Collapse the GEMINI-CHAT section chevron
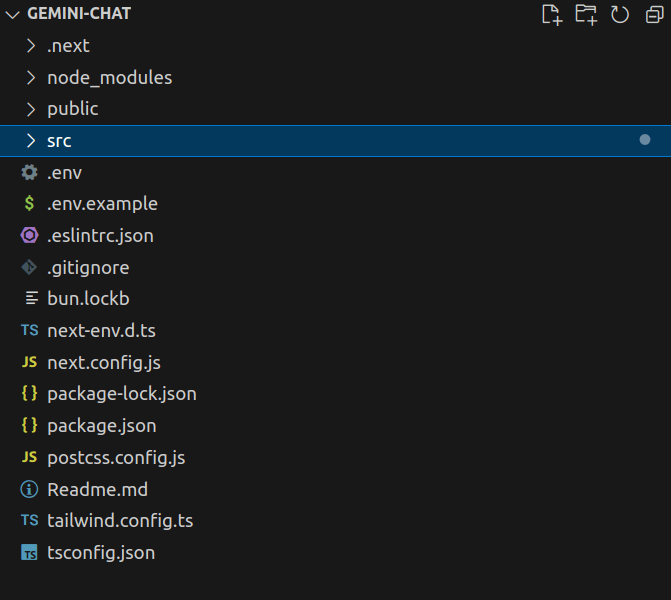 coord(13,15)
